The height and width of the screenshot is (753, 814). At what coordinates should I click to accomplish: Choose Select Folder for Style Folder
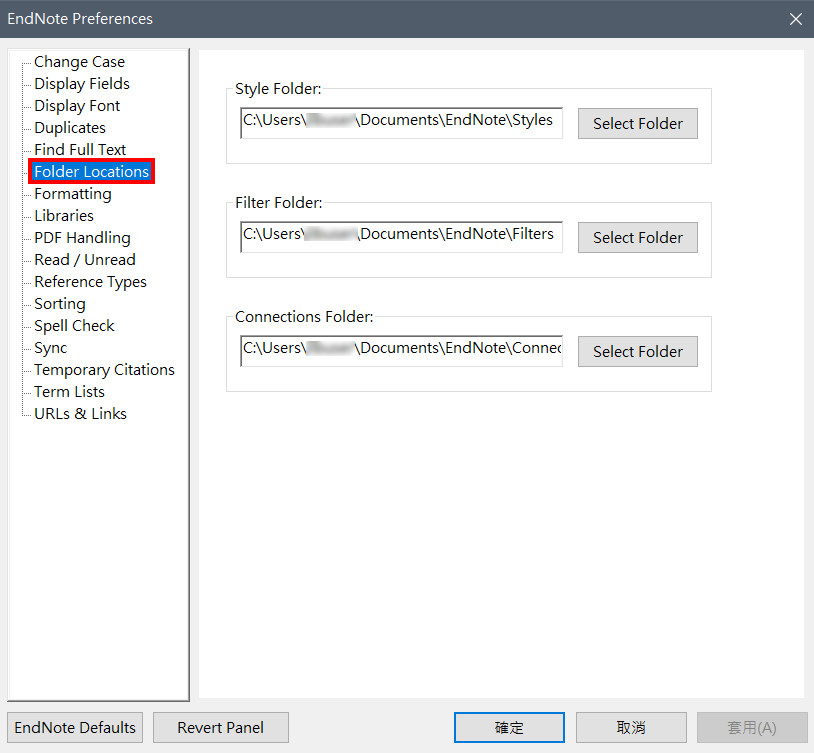(637, 124)
